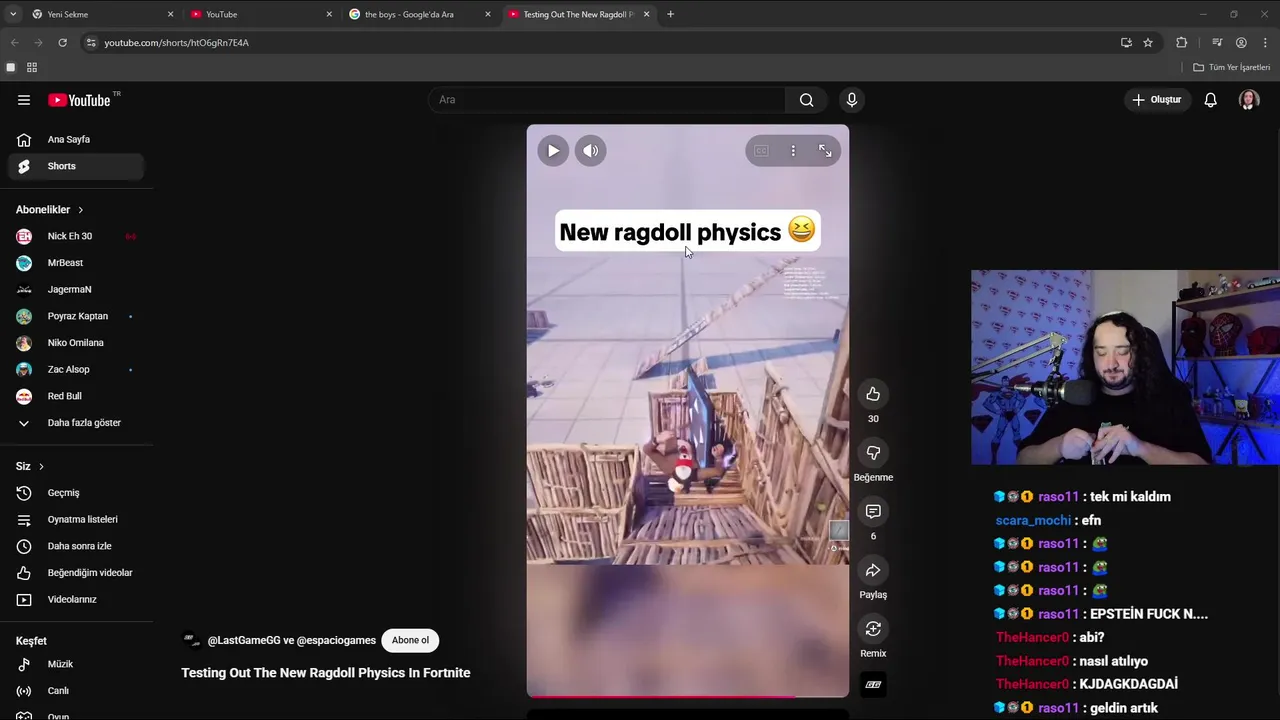Open Videolarınız in sidebar
This screenshot has height=720, width=1280.
coord(76,600)
